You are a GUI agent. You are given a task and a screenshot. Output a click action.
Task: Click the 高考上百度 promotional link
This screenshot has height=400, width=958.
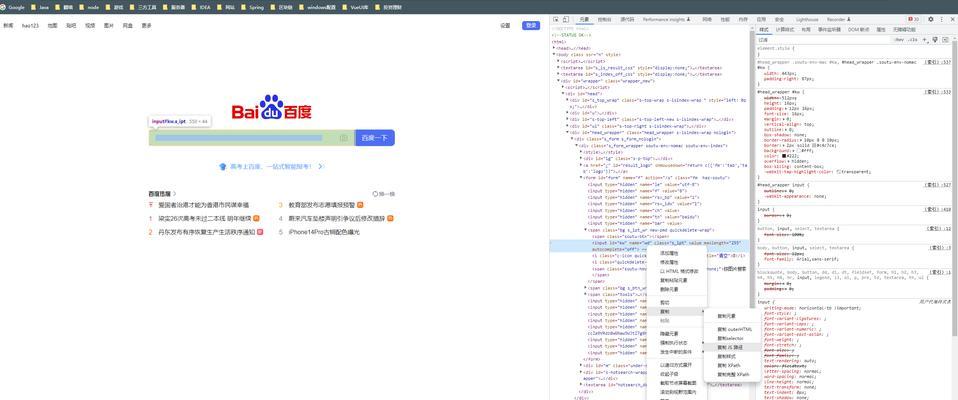pos(270,166)
